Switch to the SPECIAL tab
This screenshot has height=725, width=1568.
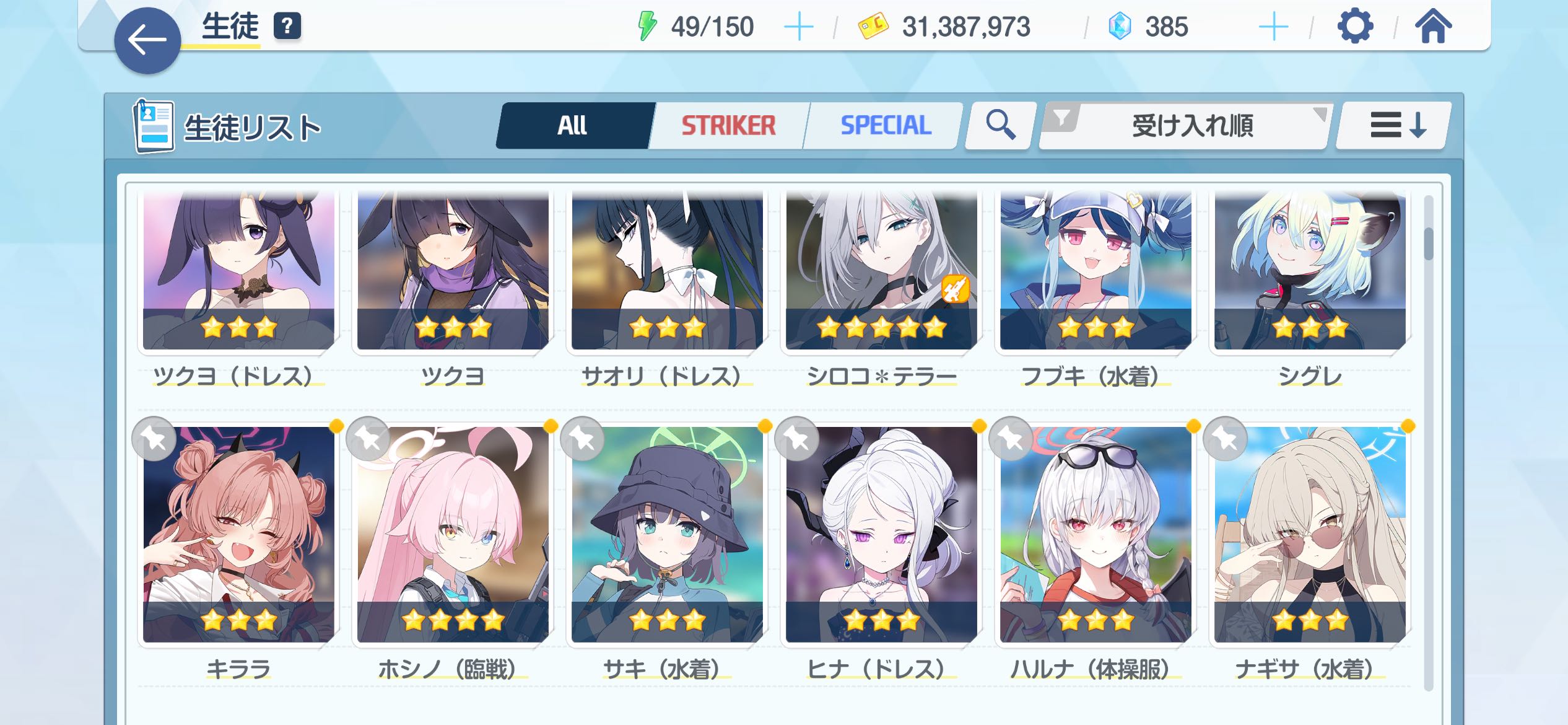886,126
